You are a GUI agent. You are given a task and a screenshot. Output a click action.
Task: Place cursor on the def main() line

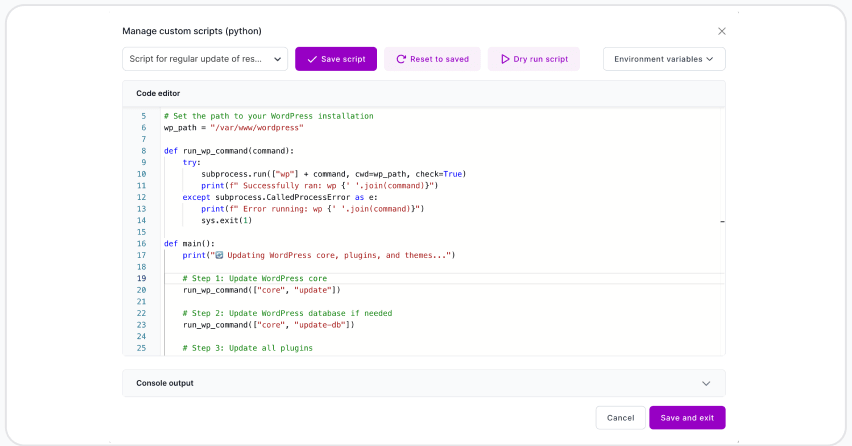pos(190,243)
